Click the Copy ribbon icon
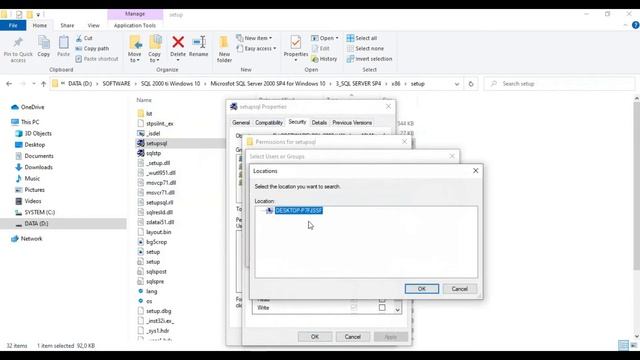The width and height of the screenshot is (640, 360). [44, 42]
